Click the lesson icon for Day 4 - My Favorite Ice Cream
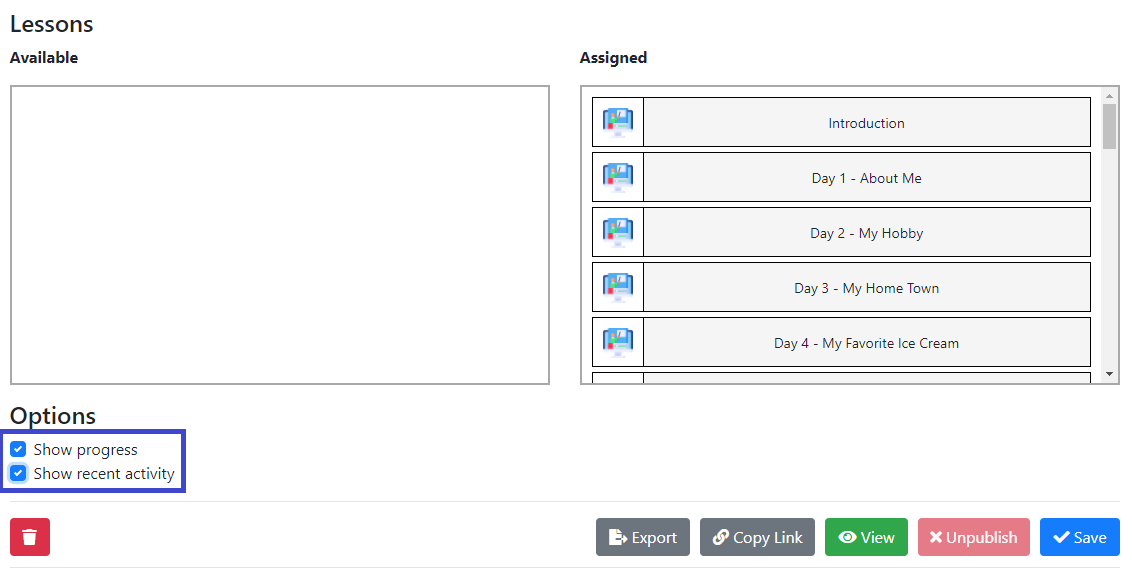 (x=618, y=342)
